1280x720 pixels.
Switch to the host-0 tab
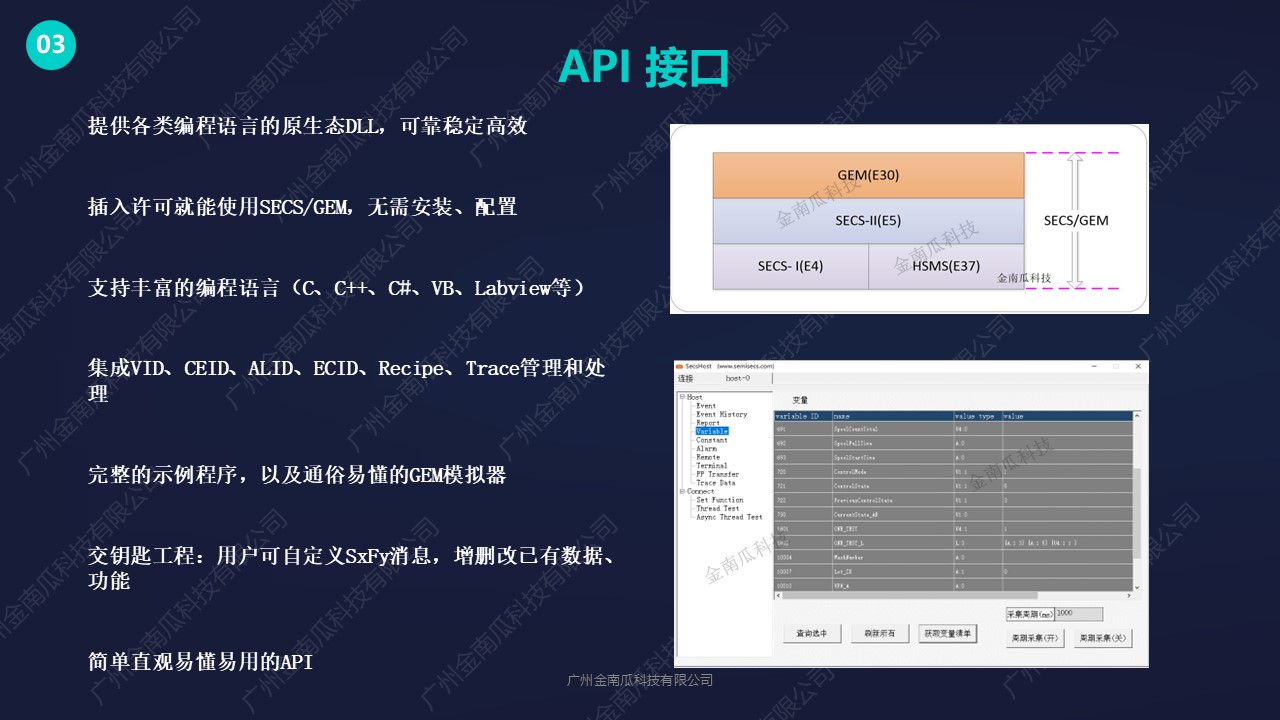point(737,379)
